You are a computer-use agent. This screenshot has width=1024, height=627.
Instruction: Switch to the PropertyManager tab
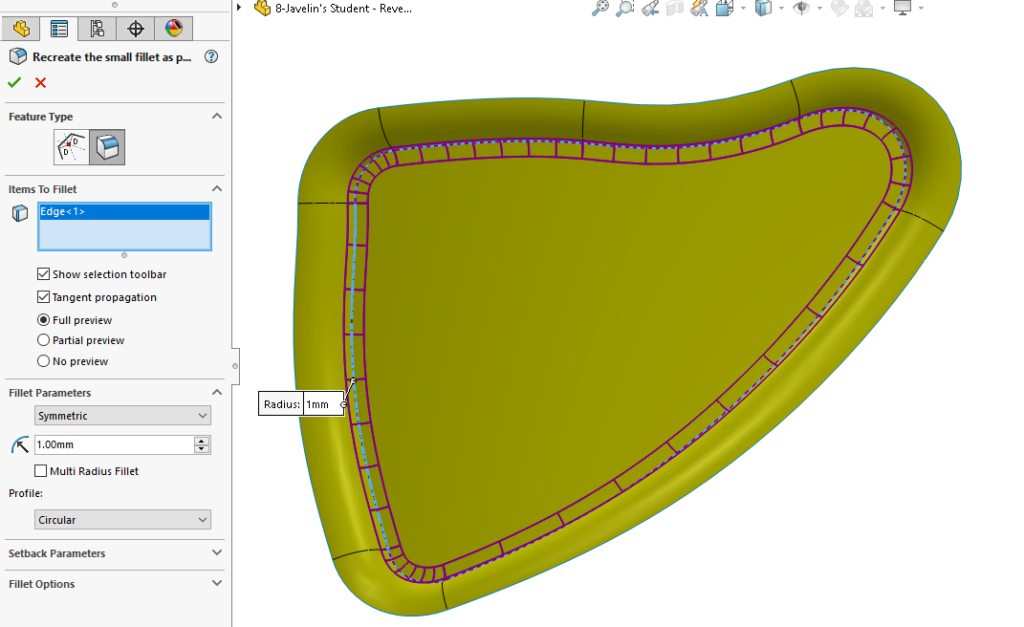tap(59, 29)
